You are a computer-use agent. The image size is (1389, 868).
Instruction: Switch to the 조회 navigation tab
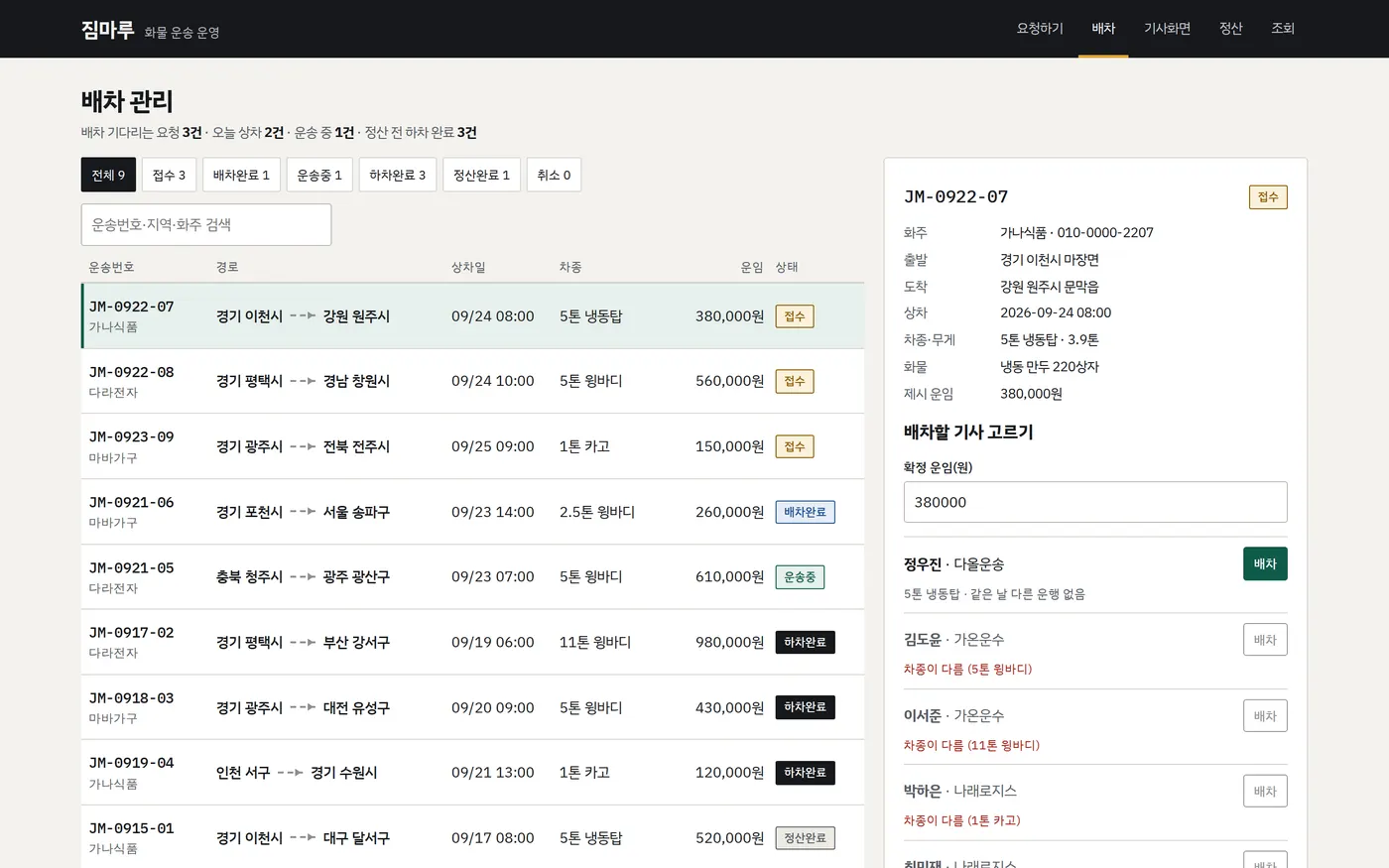(1283, 28)
